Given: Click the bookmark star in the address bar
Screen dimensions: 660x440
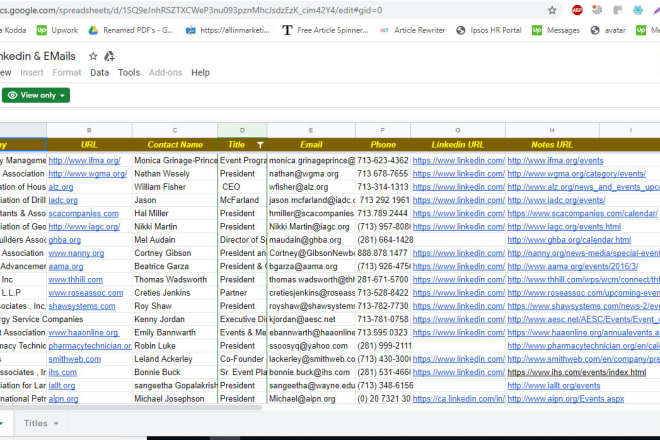Looking at the screenshot, I should click(x=552, y=10).
